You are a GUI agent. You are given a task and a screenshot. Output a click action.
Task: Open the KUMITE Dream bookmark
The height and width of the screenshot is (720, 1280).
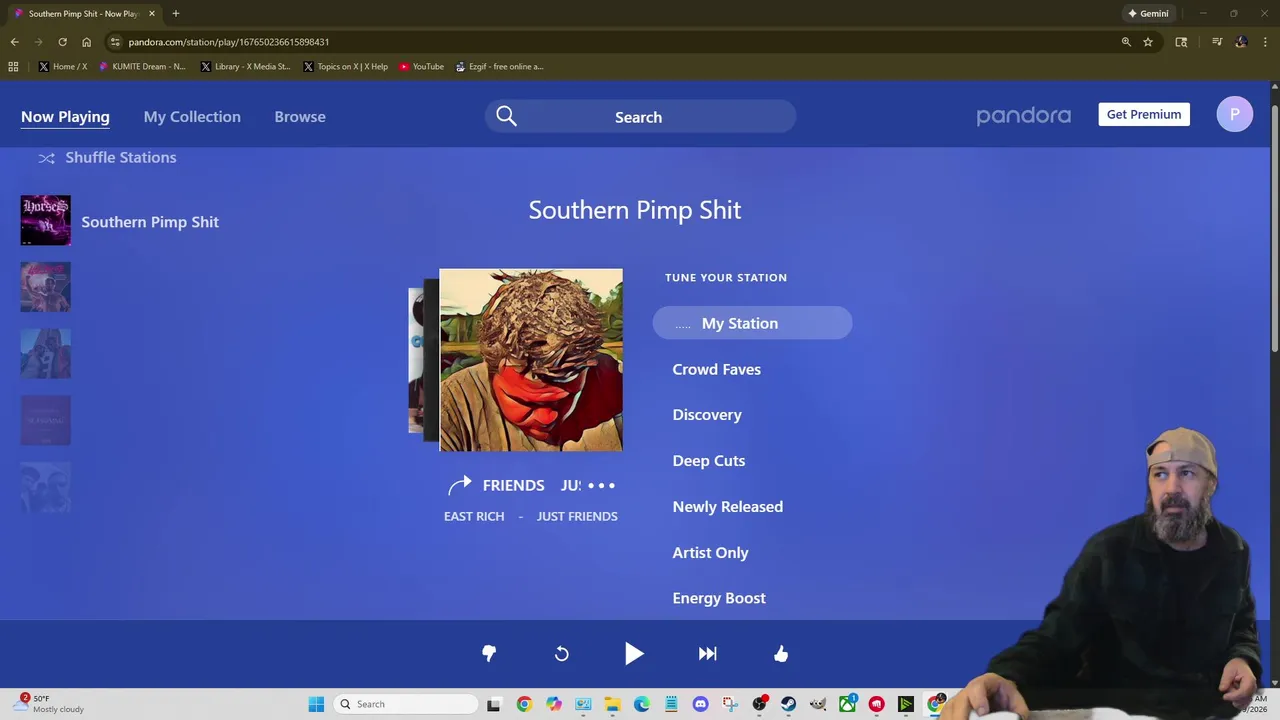142,67
